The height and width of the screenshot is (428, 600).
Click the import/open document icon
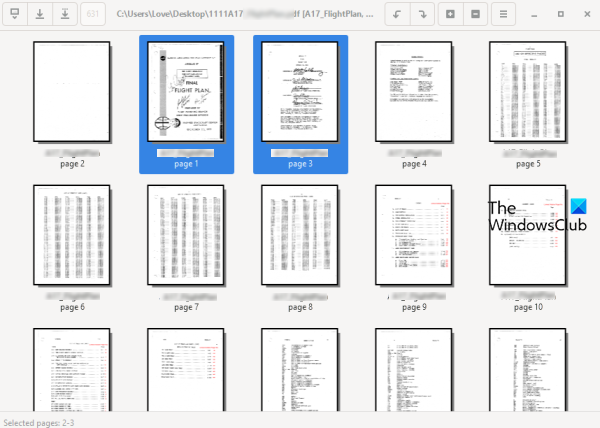coord(15,14)
